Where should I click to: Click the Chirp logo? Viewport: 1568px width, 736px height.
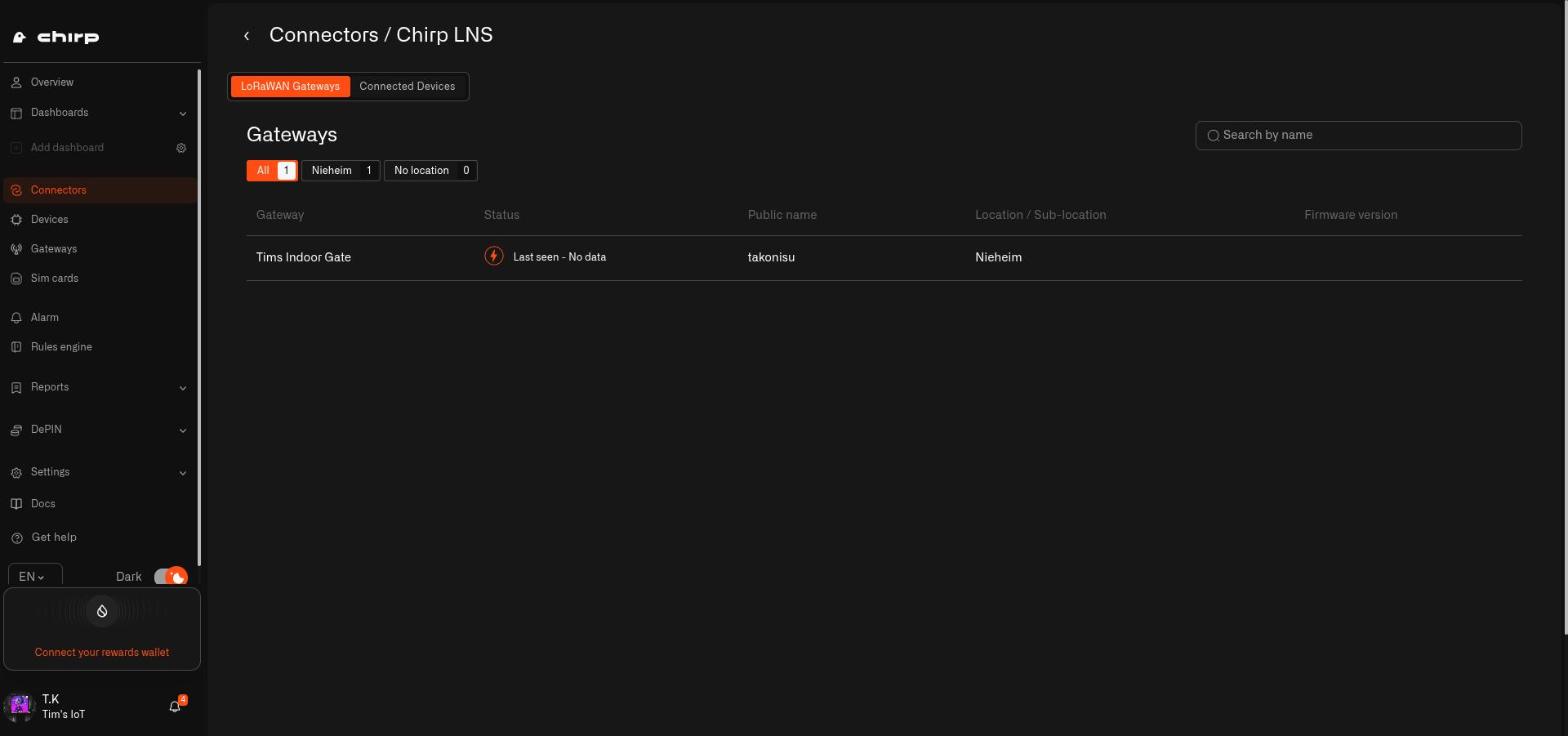click(56, 37)
